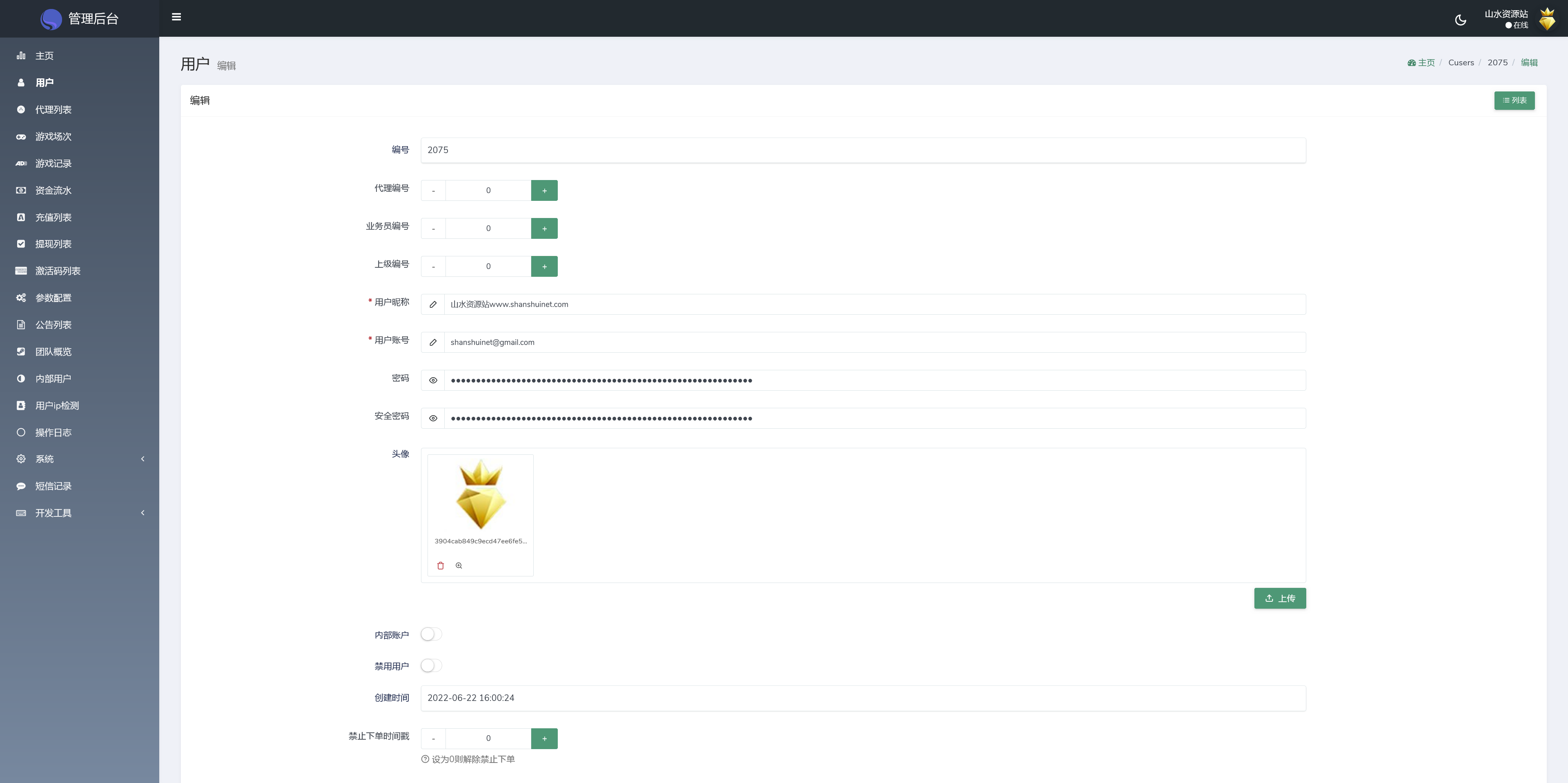Increase 代理编号 with plus button
The image size is (1568, 783).
click(x=544, y=190)
